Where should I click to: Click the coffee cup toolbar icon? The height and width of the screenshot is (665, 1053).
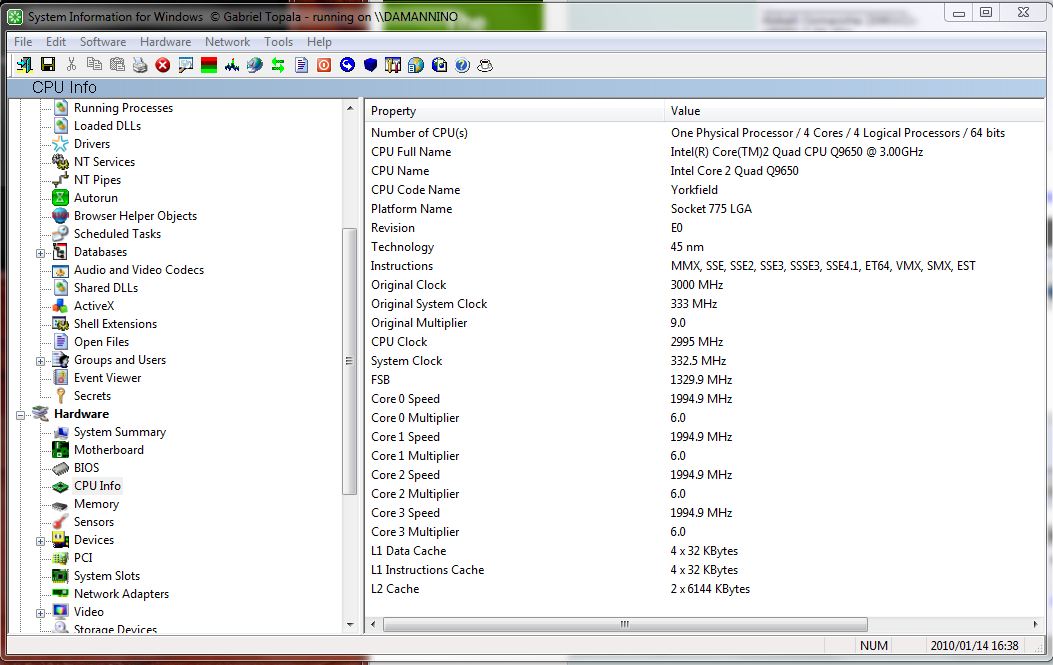(485, 65)
